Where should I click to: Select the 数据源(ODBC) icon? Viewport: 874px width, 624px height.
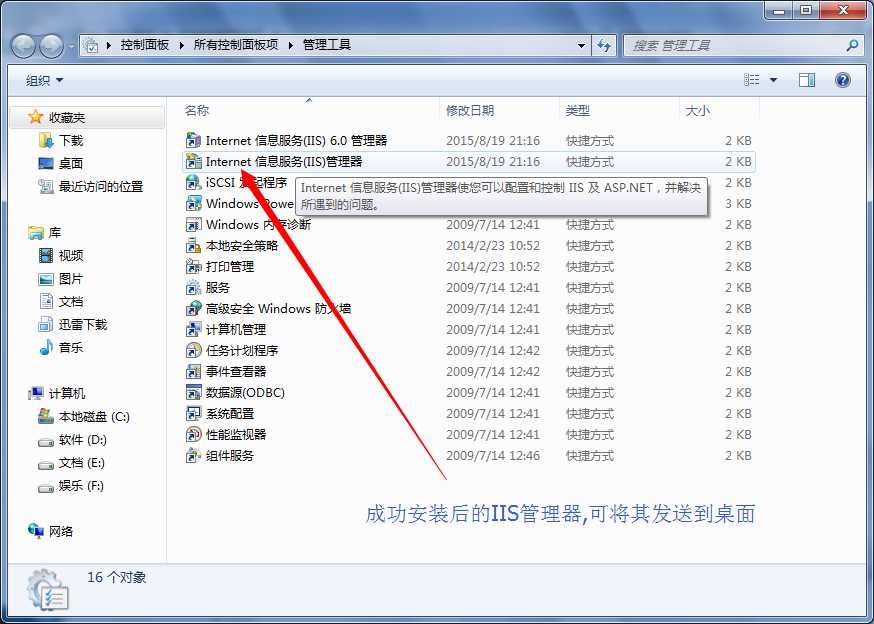(x=193, y=393)
